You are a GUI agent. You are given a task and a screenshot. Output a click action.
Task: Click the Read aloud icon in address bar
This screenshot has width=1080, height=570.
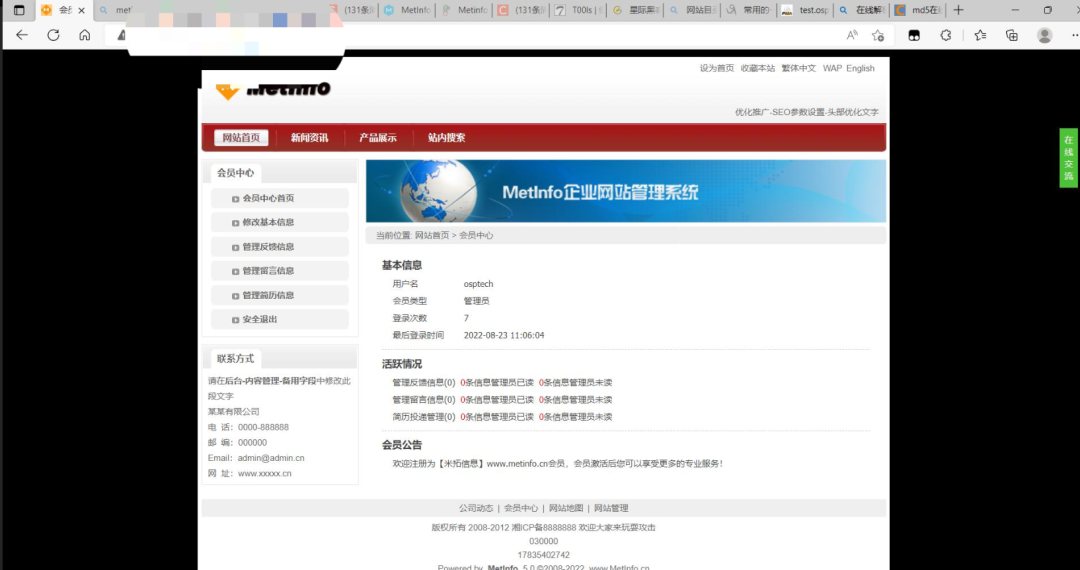(x=852, y=35)
